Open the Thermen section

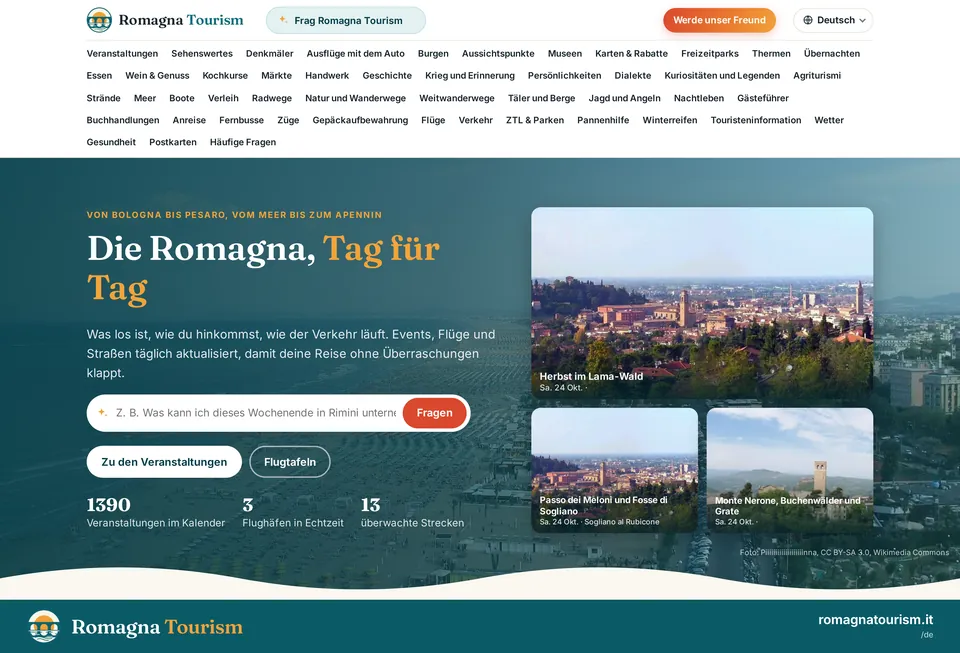(771, 54)
